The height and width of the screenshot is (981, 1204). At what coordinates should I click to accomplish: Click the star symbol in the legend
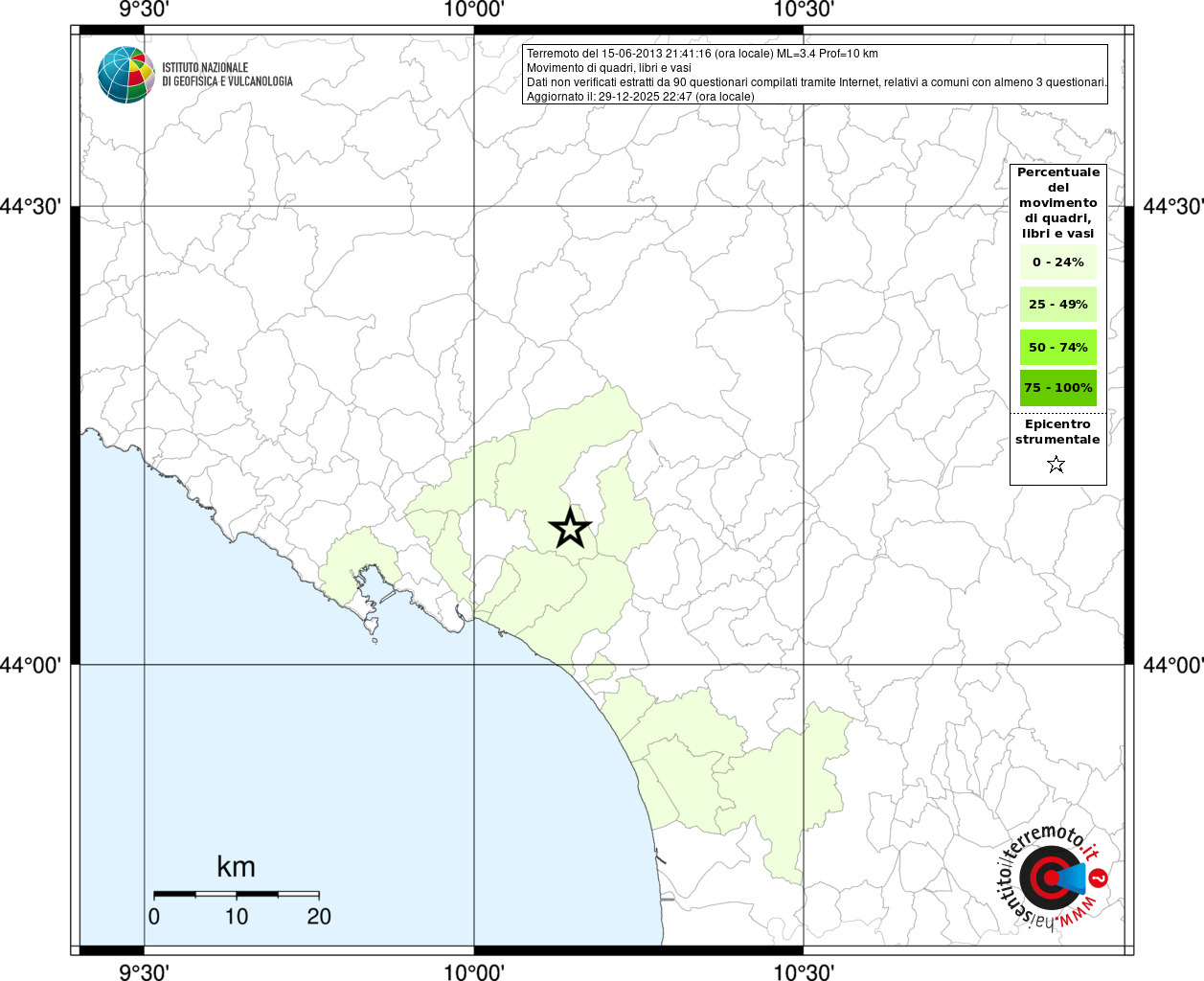[x=1056, y=465]
